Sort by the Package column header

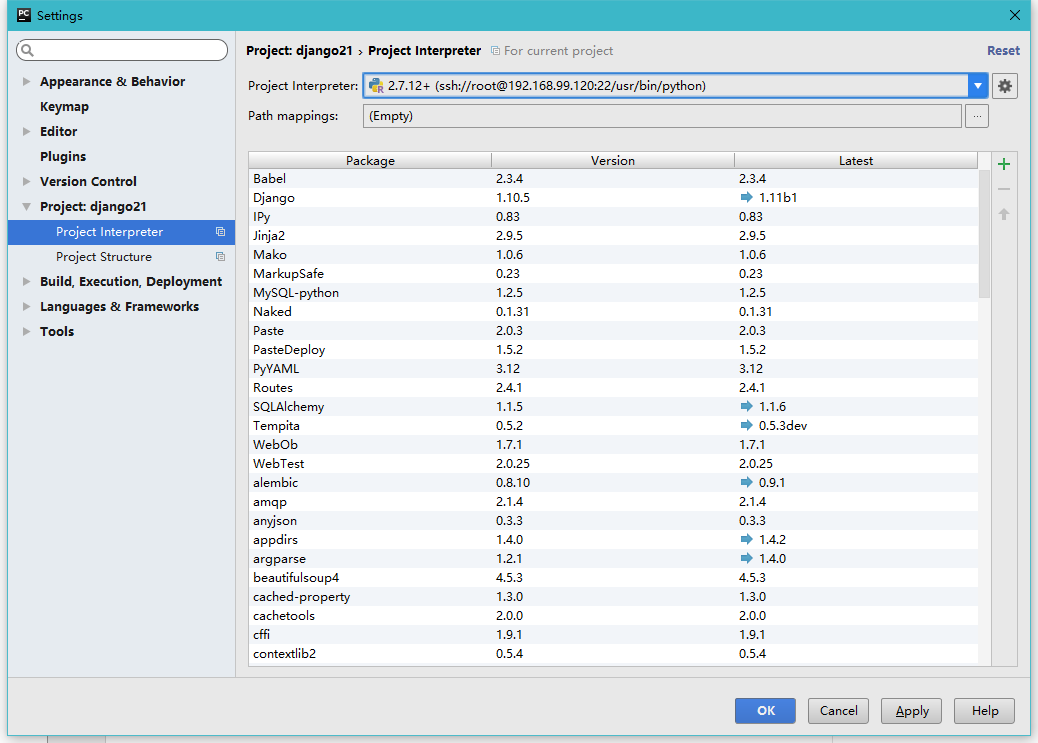[x=370, y=160]
